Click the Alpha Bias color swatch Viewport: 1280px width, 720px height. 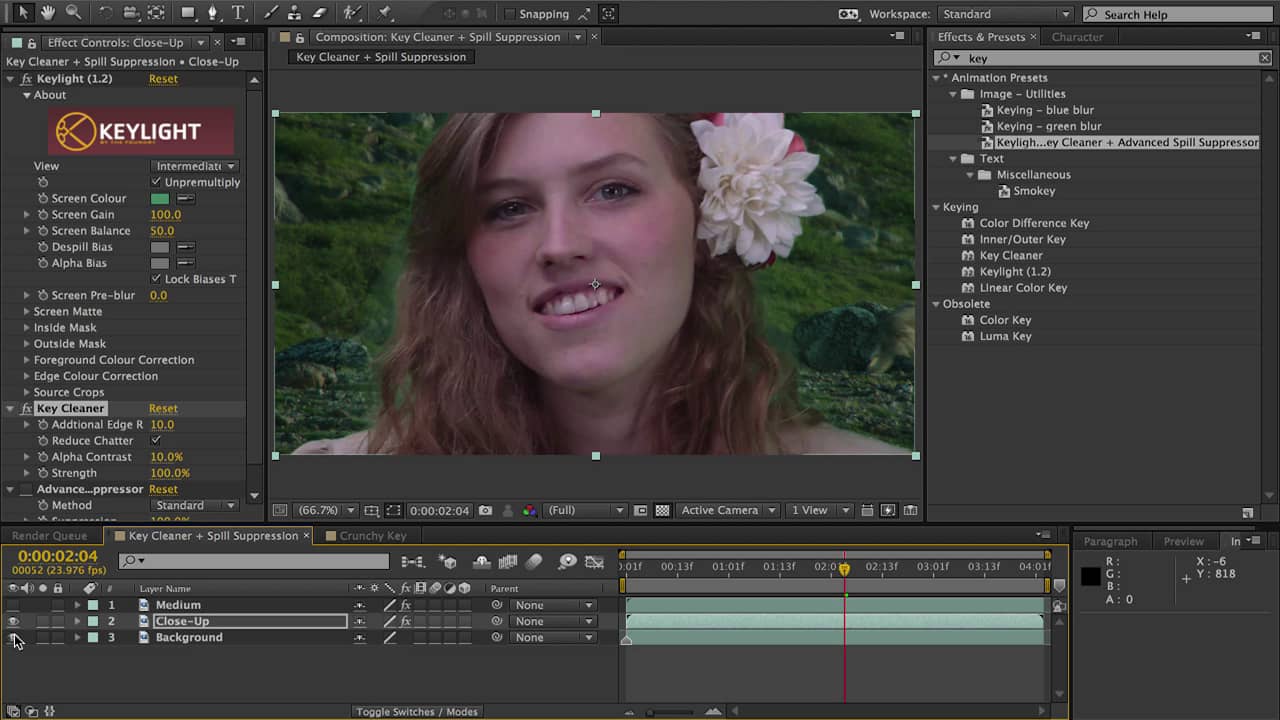click(160, 263)
